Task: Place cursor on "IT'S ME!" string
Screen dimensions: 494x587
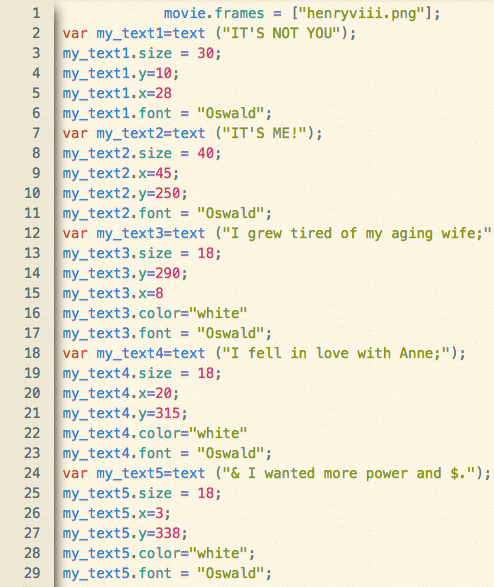Action: [x=265, y=133]
